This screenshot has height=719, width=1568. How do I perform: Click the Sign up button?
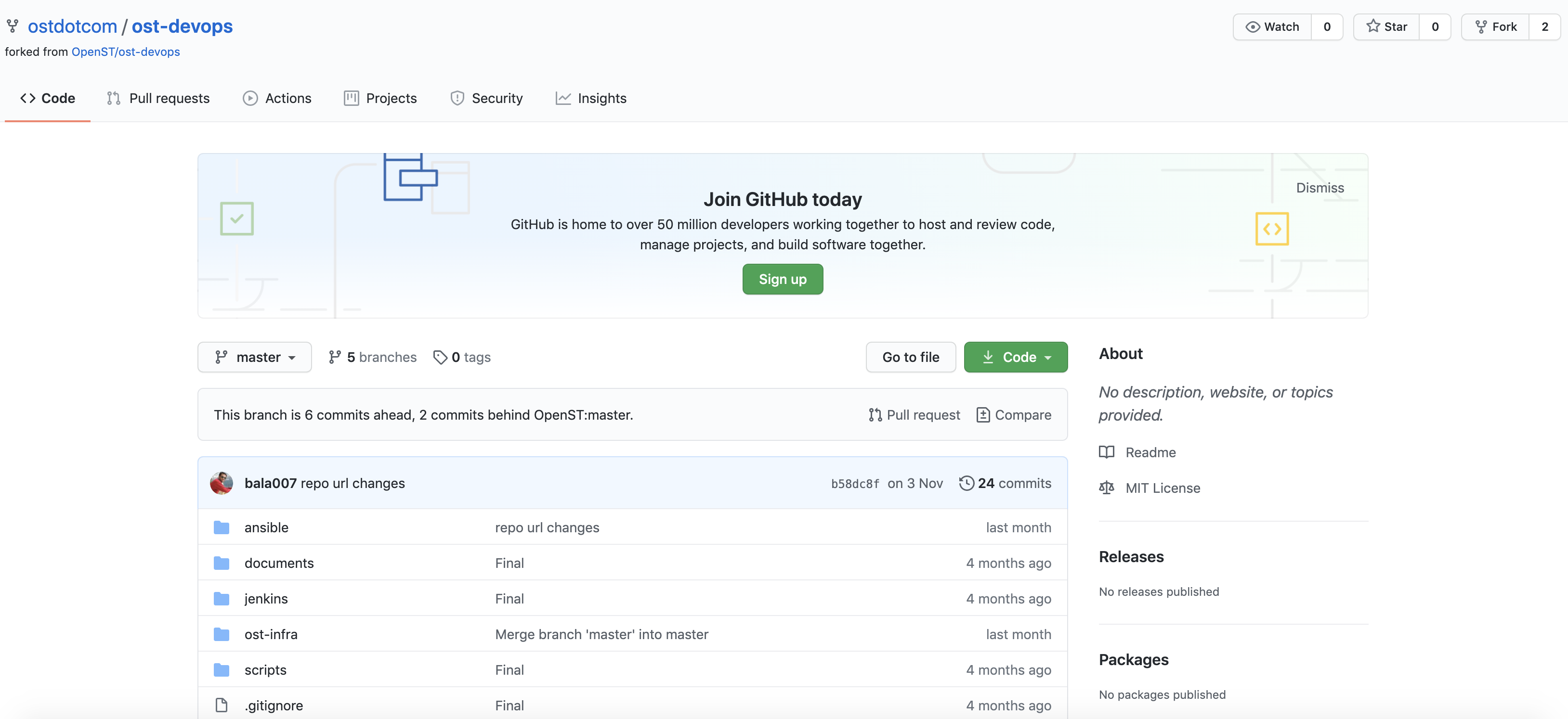click(782, 279)
